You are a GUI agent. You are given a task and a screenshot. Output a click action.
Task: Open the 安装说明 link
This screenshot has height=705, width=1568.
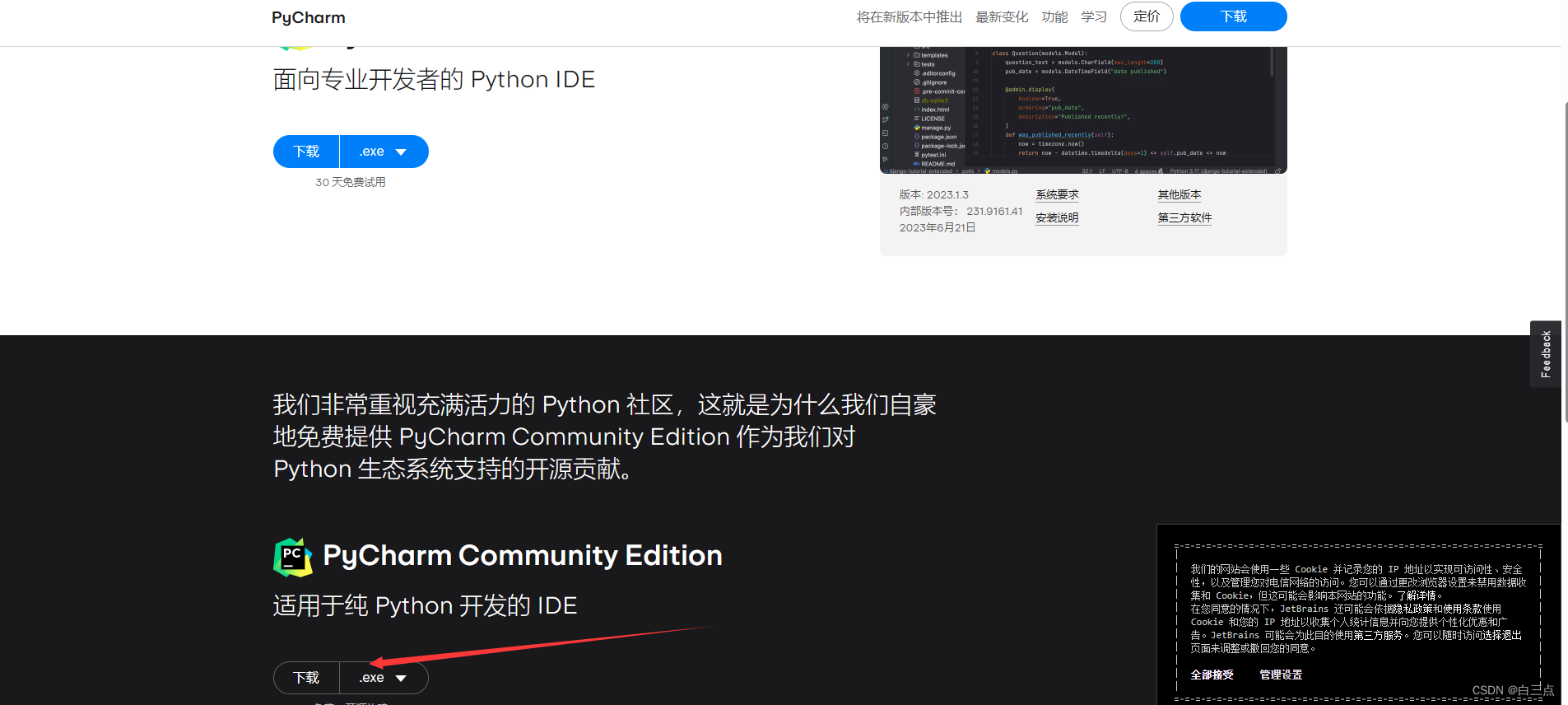click(1057, 218)
